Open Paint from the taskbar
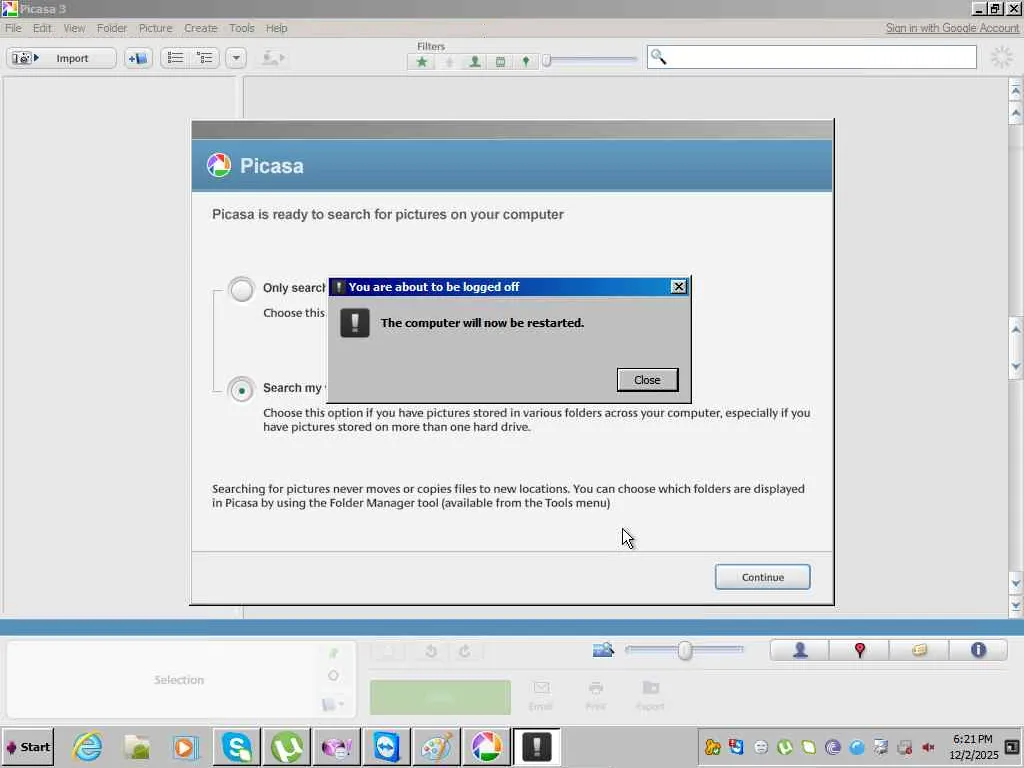The width and height of the screenshot is (1024, 768). (436, 747)
